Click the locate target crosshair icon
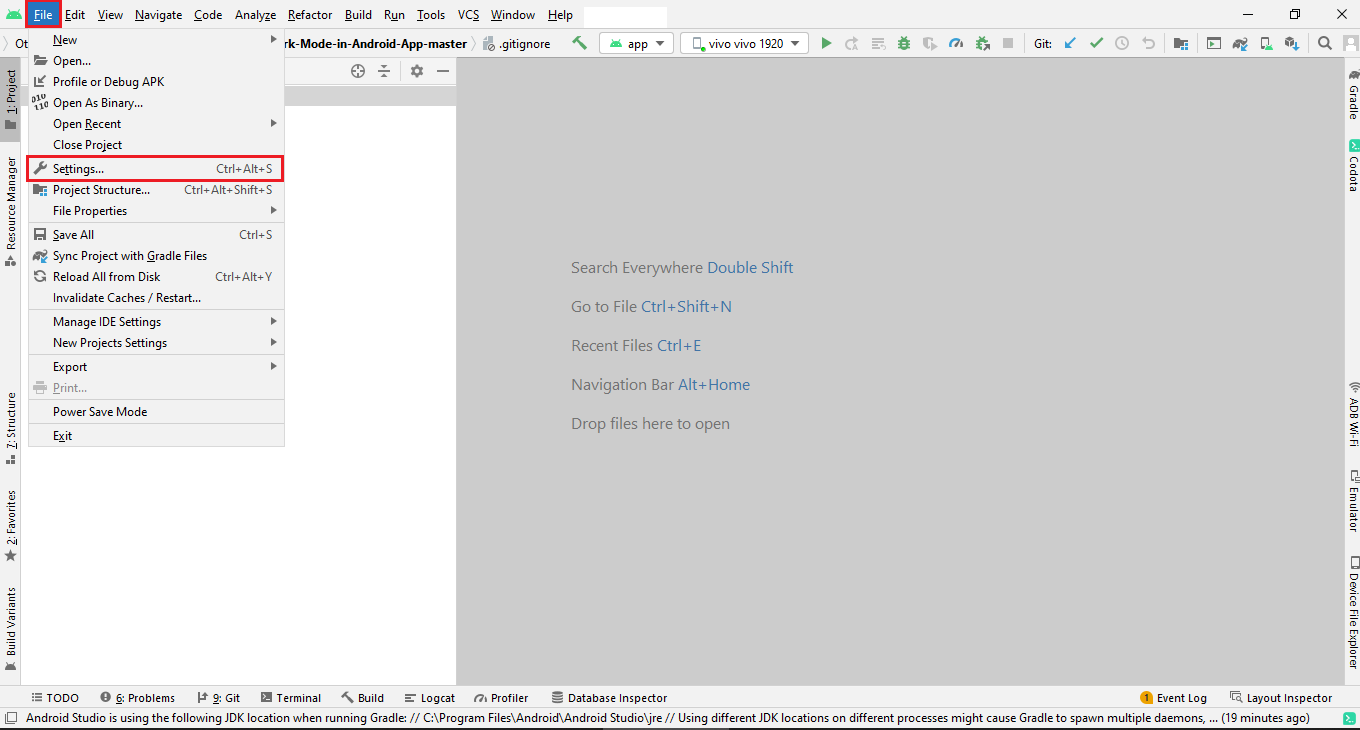1360x730 pixels. (358, 71)
